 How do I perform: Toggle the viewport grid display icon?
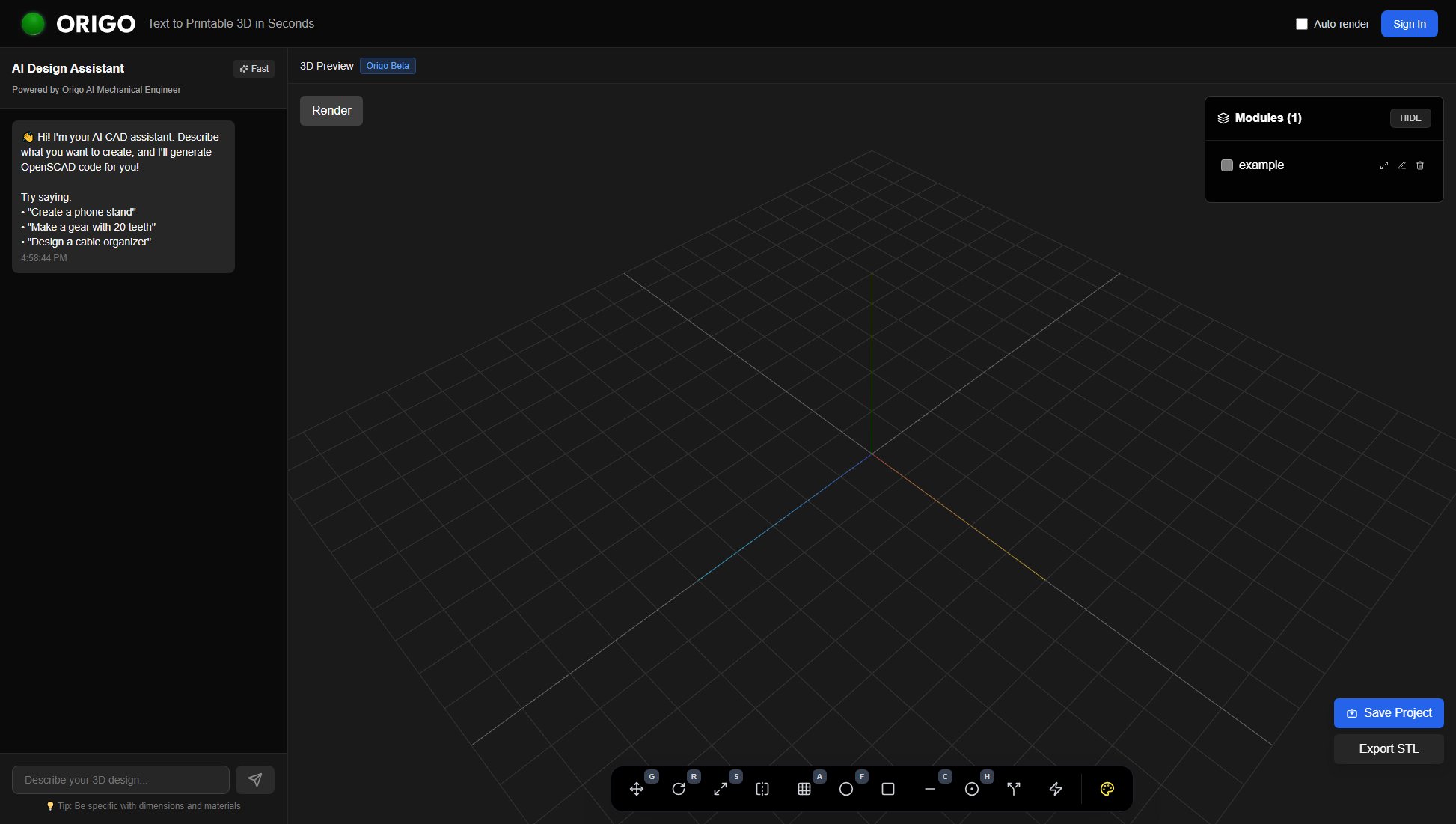tap(804, 788)
